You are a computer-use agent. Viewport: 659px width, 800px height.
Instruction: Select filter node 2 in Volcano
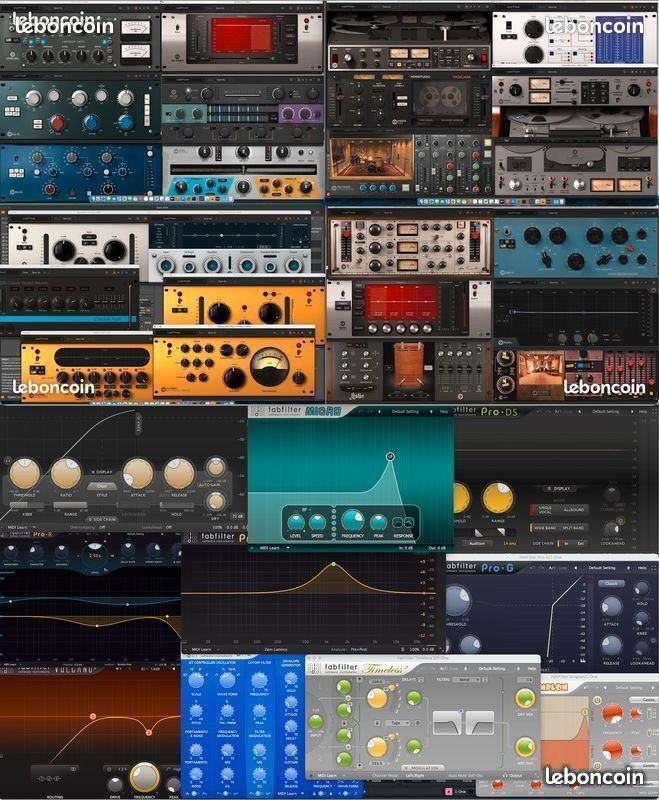(149, 732)
